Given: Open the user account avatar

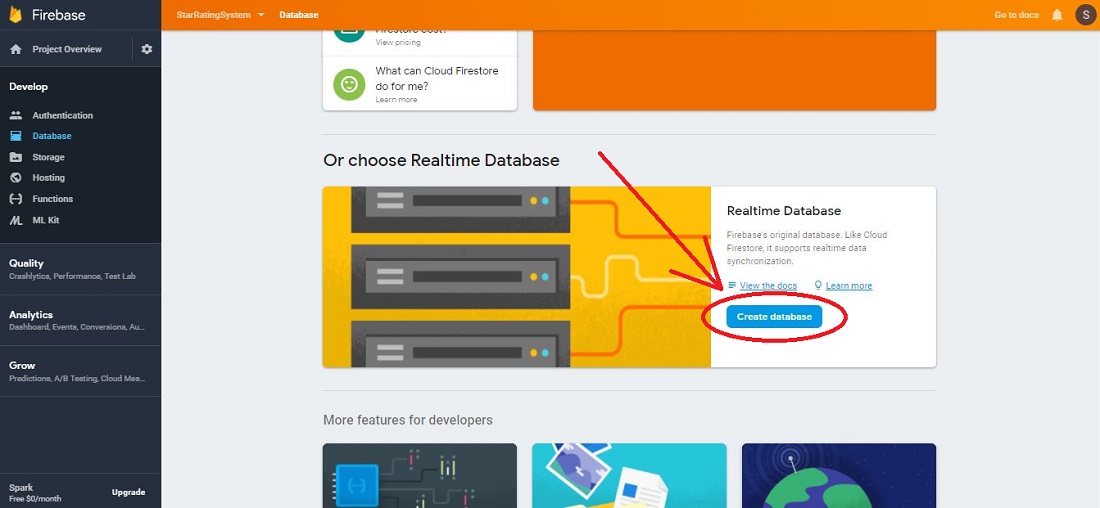Looking at the screenshot, I should click(x=1085, y=15).
